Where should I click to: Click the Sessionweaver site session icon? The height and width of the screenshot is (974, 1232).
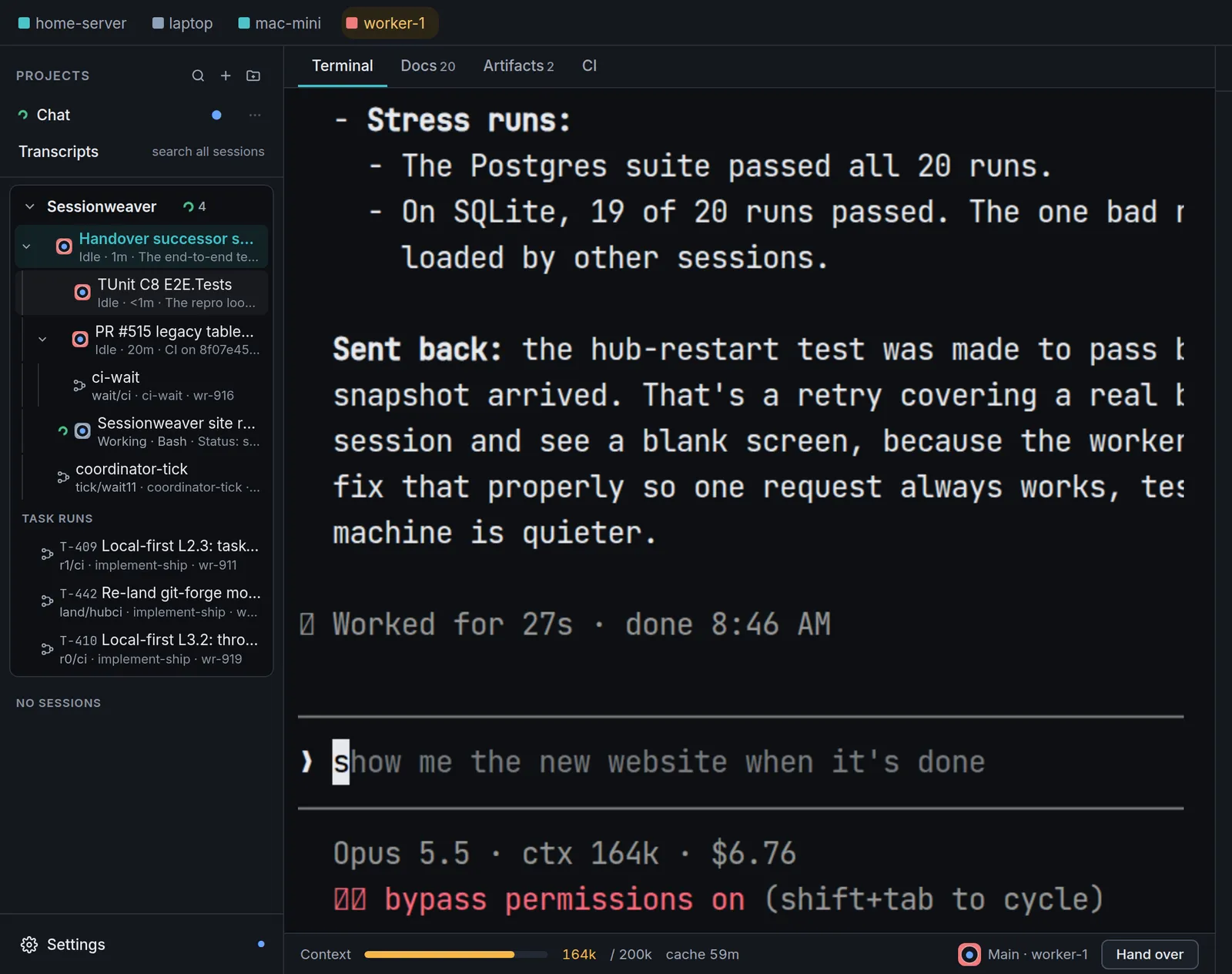click(82, 431)
